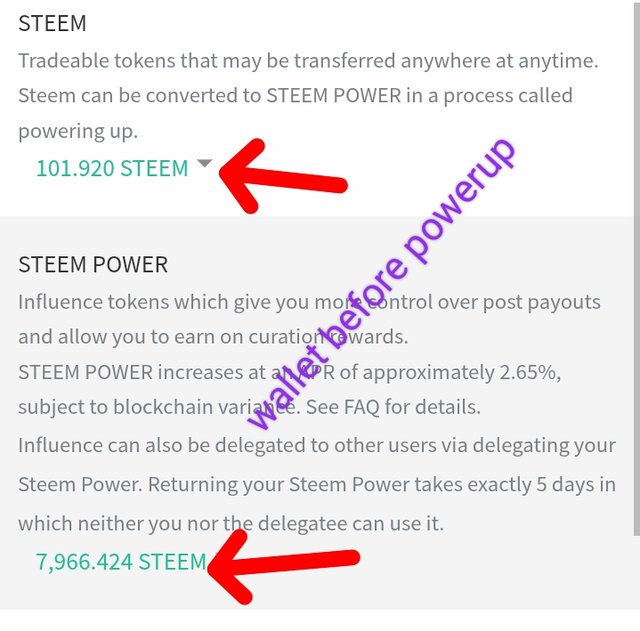Select the STEEM POWER section heading
The width and height of the screenshot is (640, 631).
point(93,265)
